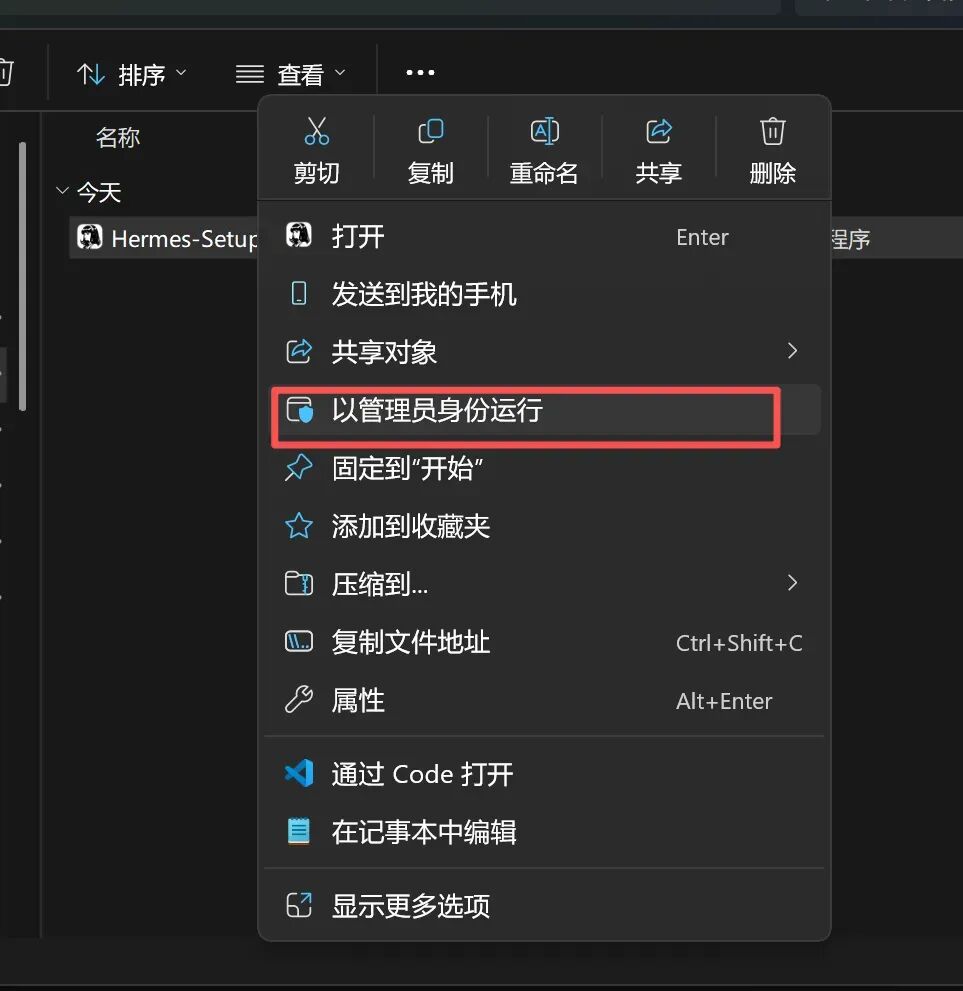Screen dimensions: 963x991
Task: Collapse the 今天 group chevron
Action: pos(62,190)
